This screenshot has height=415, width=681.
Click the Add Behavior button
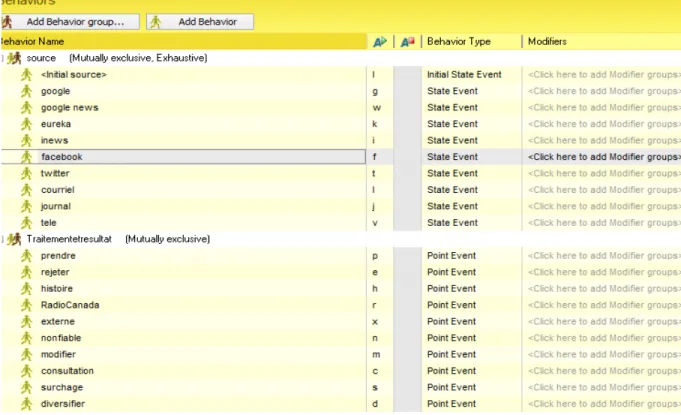(200, 22)
